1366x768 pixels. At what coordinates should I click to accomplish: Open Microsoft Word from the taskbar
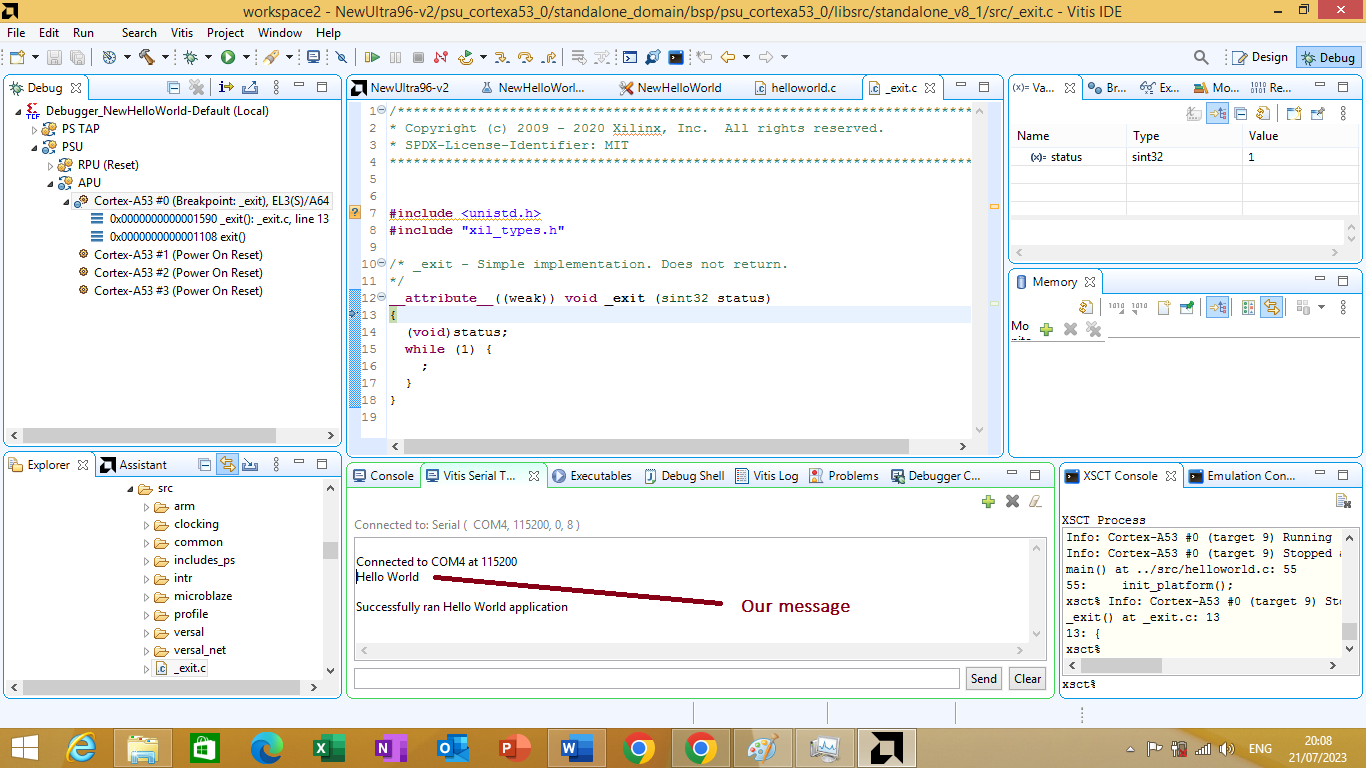coord(577,747)
